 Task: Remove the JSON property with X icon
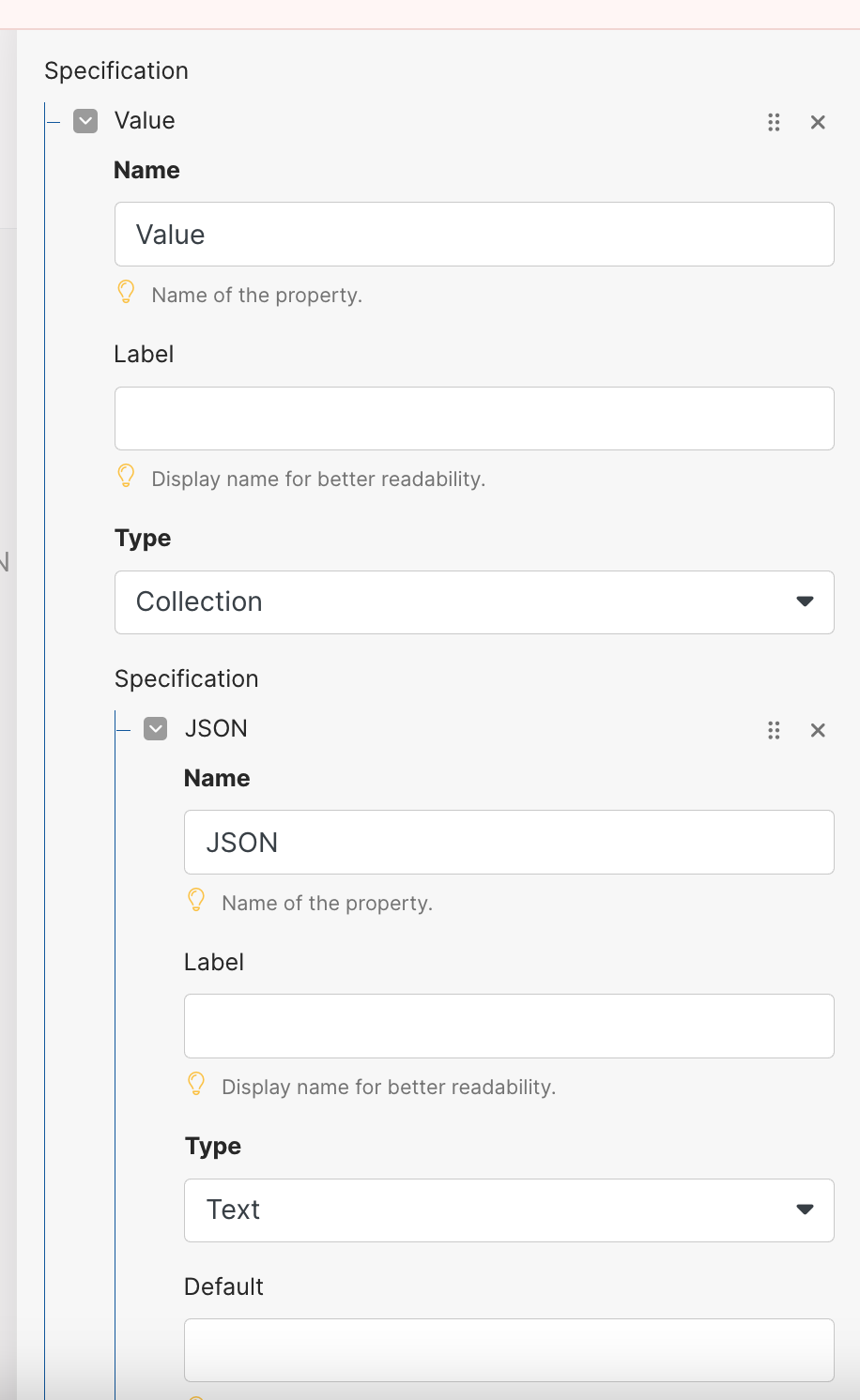pos(818,730)
